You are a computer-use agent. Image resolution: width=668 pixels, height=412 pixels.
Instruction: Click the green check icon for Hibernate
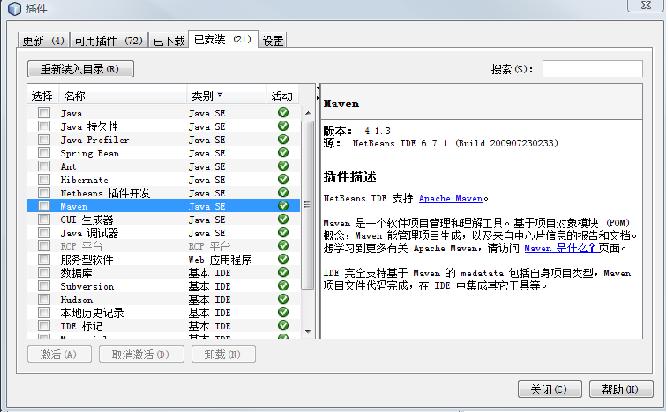pyautogui.click(x=283, y=179)
